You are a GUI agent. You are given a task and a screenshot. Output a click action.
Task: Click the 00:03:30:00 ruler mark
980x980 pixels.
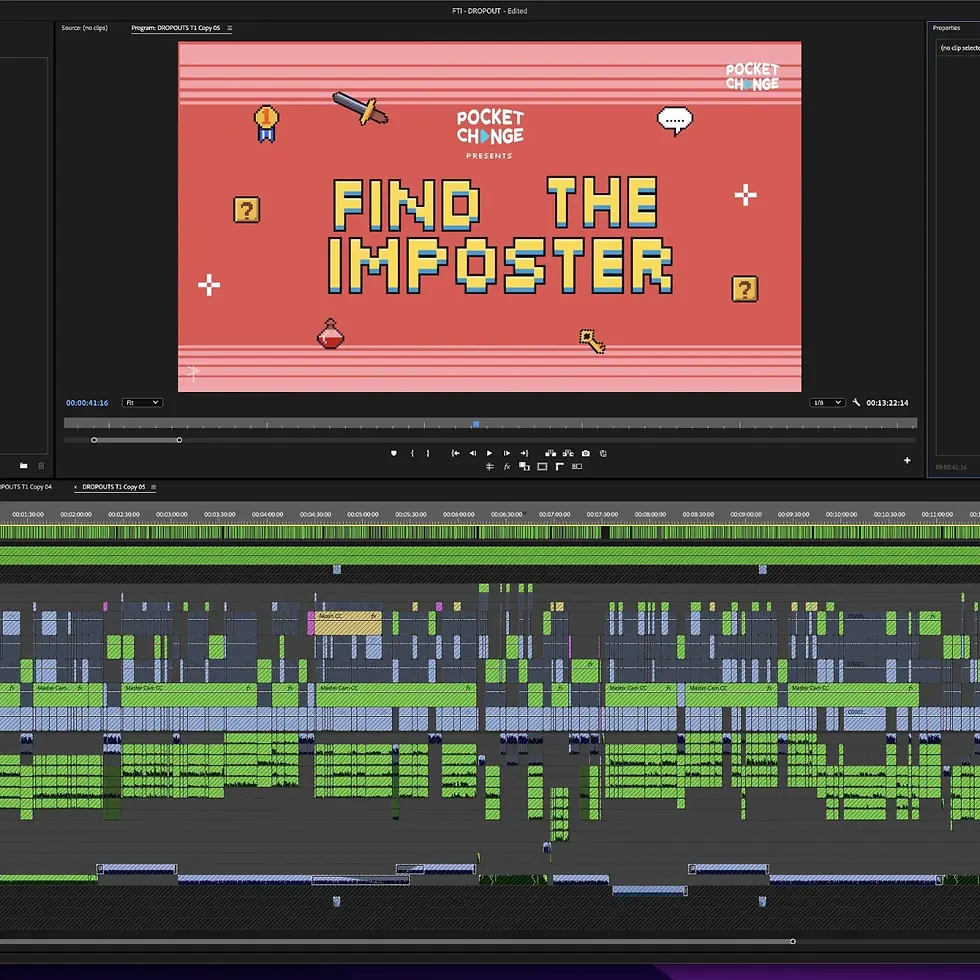[219, 514]
